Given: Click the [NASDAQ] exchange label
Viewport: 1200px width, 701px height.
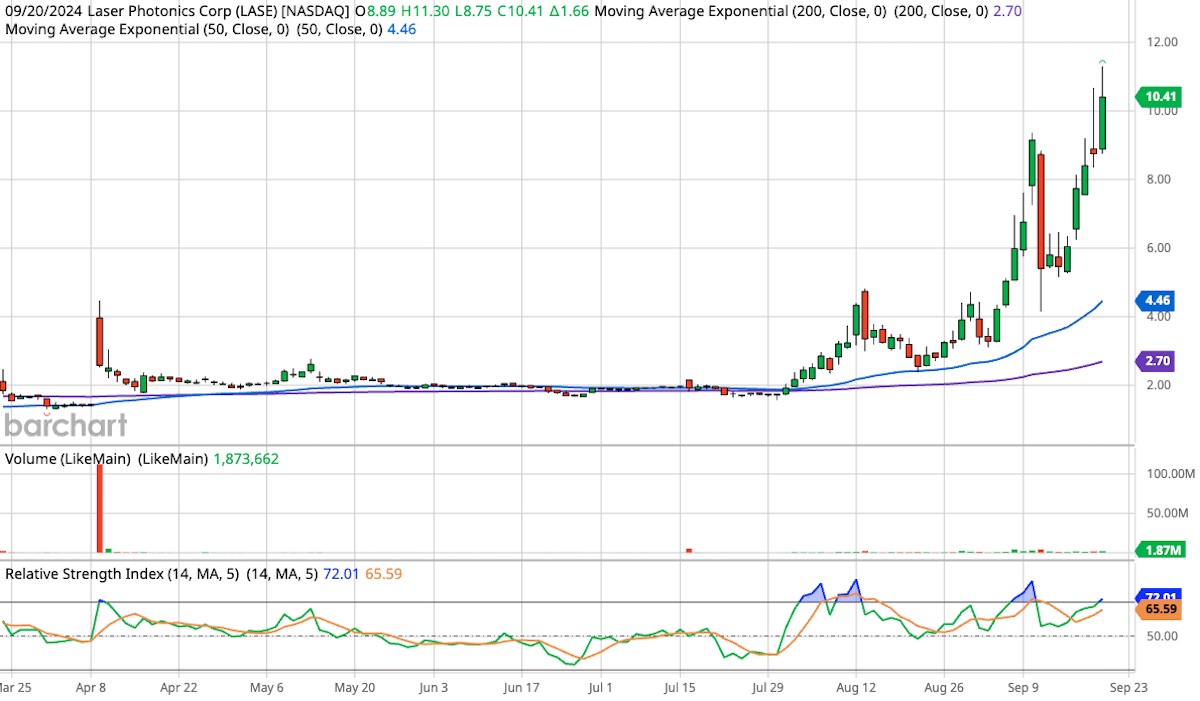Looking at the screenshot, I should (x=316, y=10).
